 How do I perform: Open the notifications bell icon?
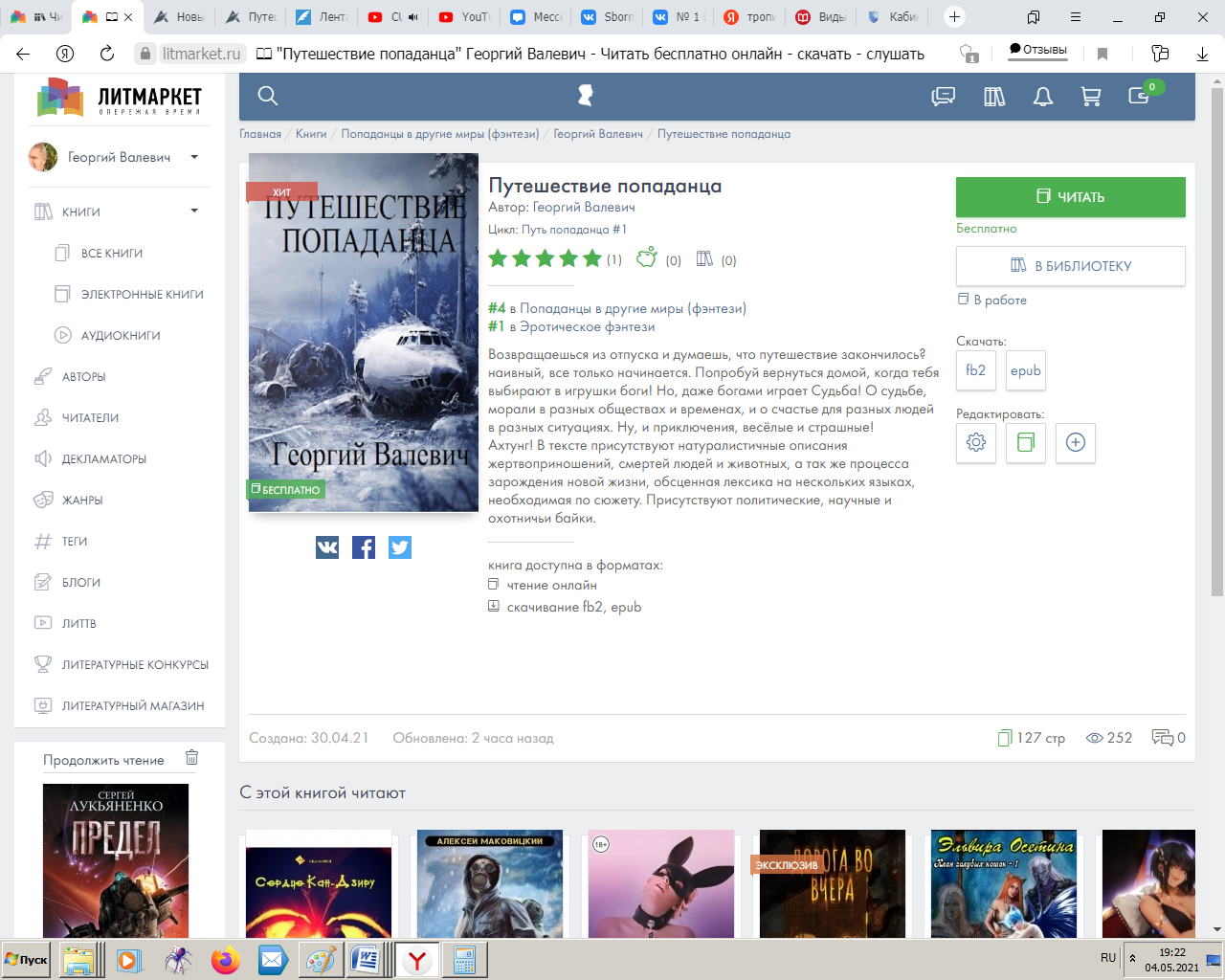pyautogui.click(x=1042, y=96)
